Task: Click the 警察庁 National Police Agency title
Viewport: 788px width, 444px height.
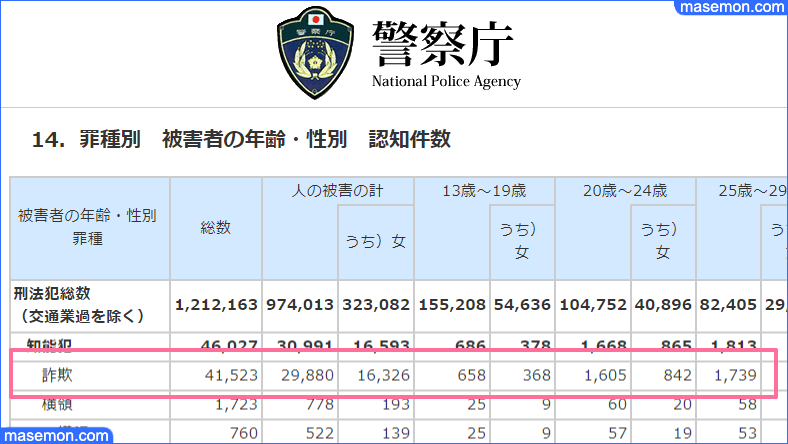Action: [x=446, y=55]
